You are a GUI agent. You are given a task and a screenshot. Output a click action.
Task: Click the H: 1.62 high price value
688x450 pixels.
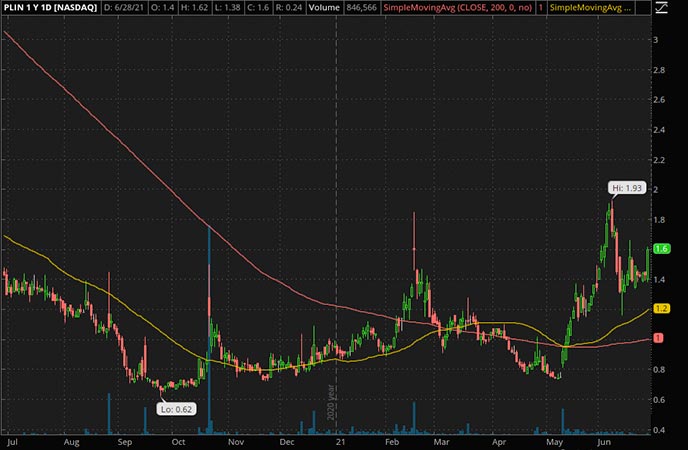pos(194,7)
